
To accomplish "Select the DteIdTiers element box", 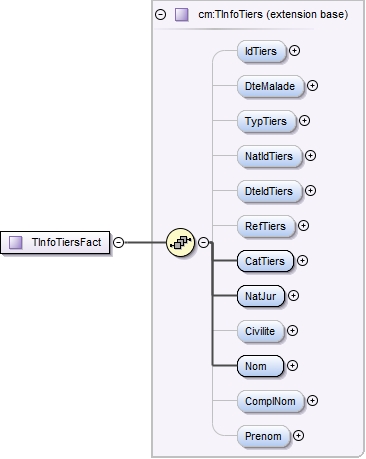I will tap(269, 191).
